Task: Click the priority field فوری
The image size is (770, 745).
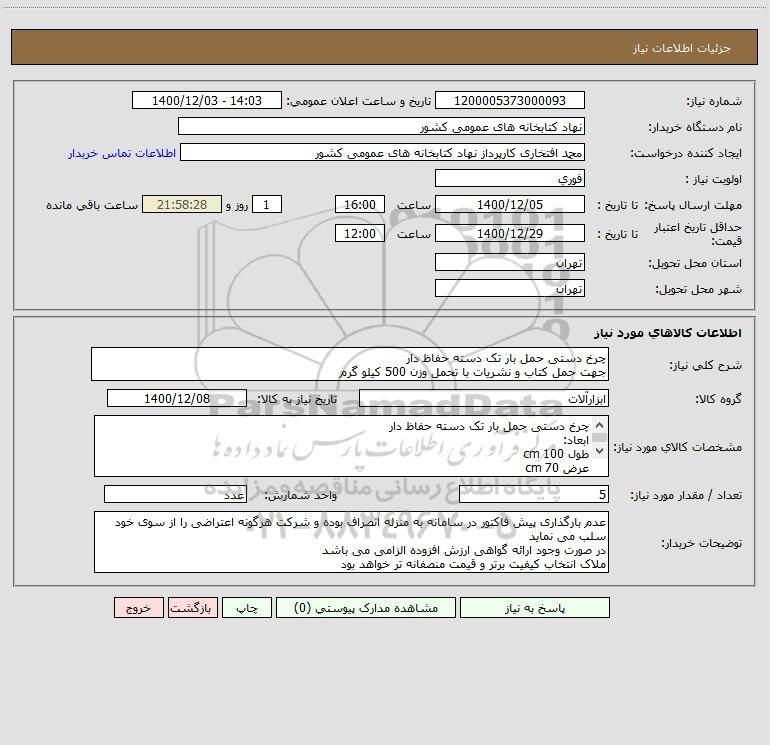Action: 510,178
